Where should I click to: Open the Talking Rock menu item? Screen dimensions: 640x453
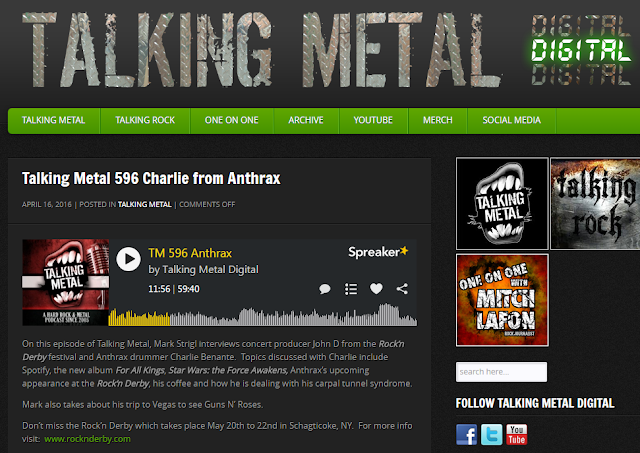145,120
